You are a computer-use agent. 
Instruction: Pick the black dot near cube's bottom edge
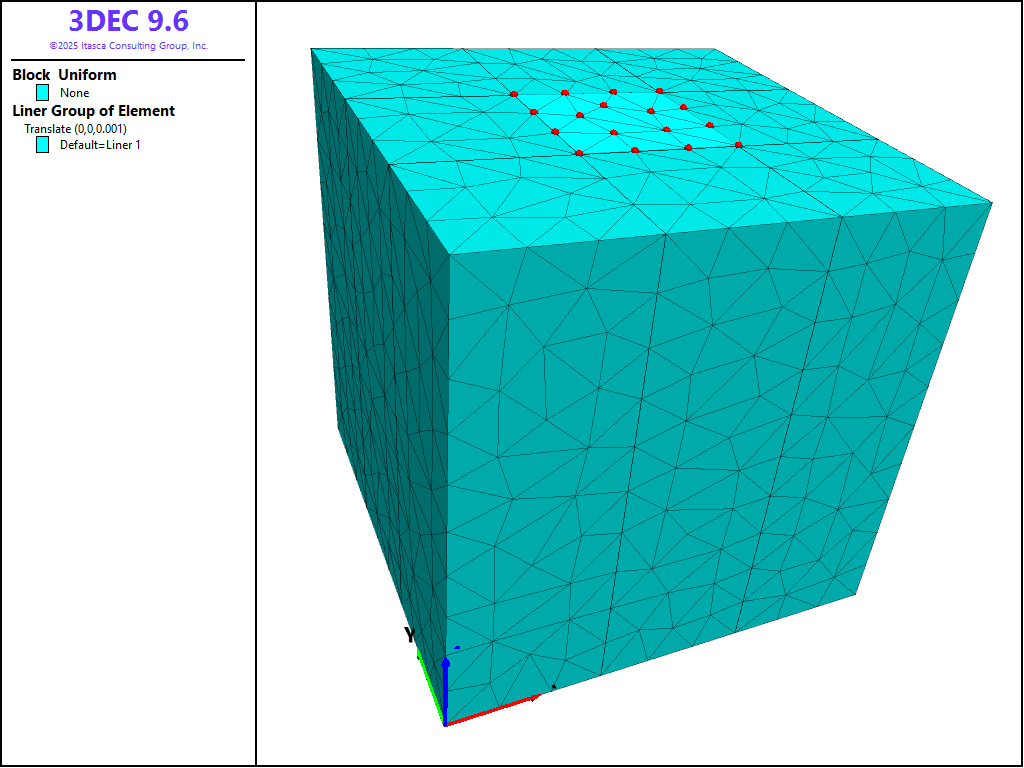(x=553, y=687)
